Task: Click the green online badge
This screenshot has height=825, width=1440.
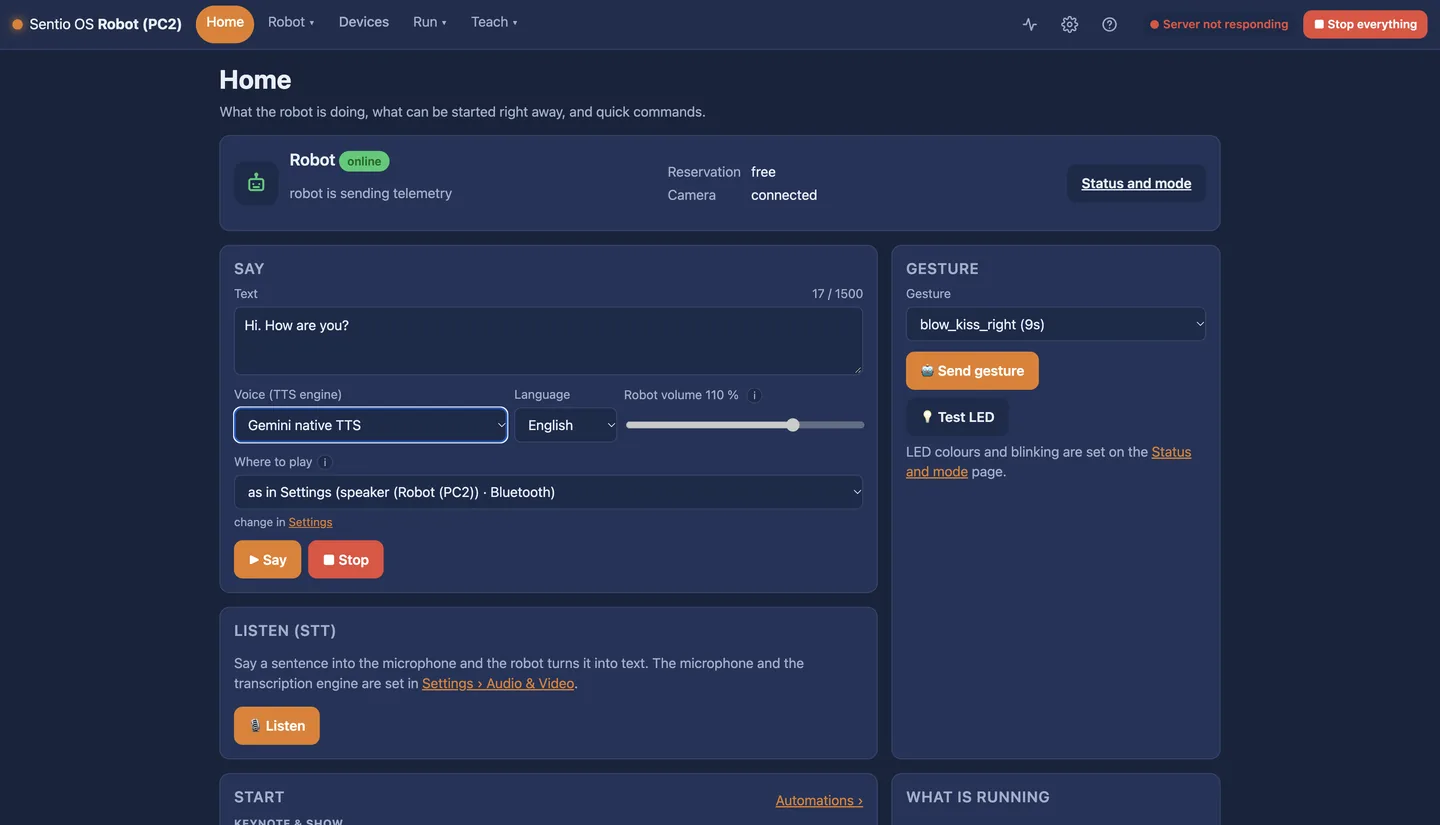Action: coord(364,161)
